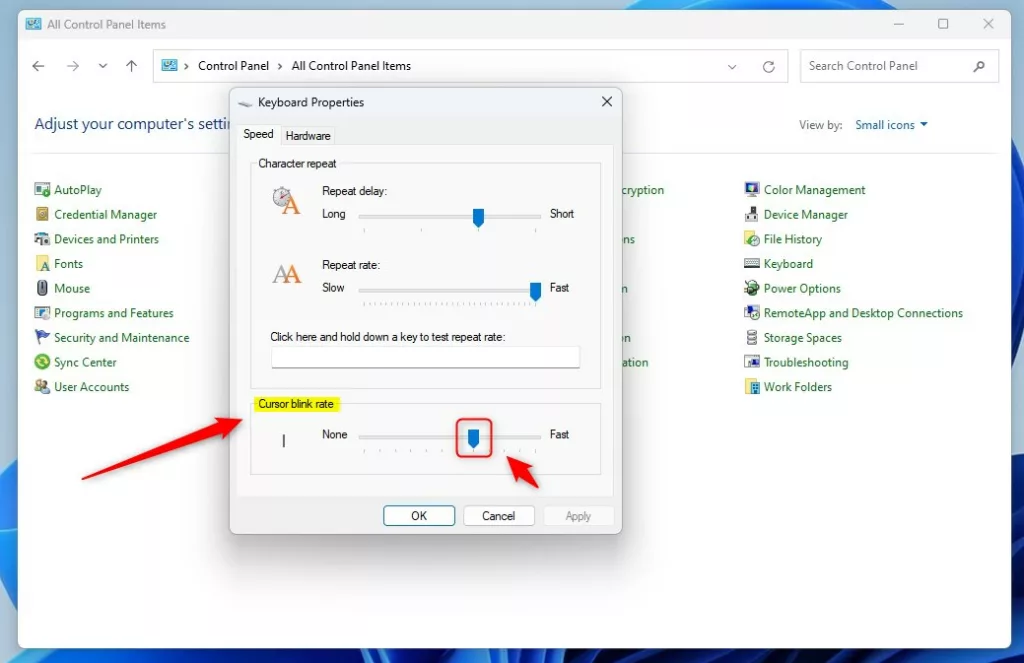The image size is (1024, 663).
Task: Click breadcrumb arrow before Control Panel
Action: point(186,66)
